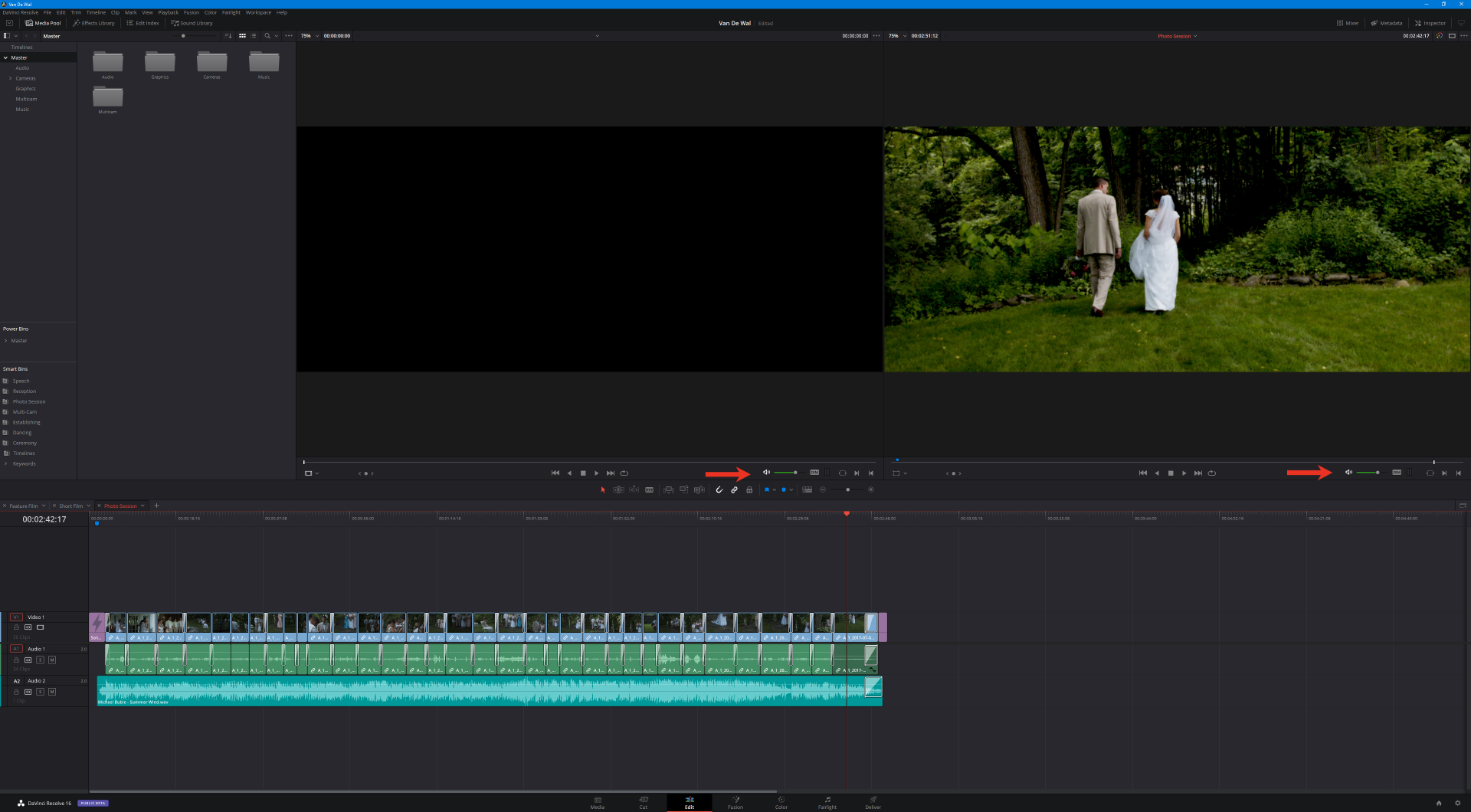Viewport: 1471px width, 812px height.
Task: Play reverse in source viewer
Action: 569,473
